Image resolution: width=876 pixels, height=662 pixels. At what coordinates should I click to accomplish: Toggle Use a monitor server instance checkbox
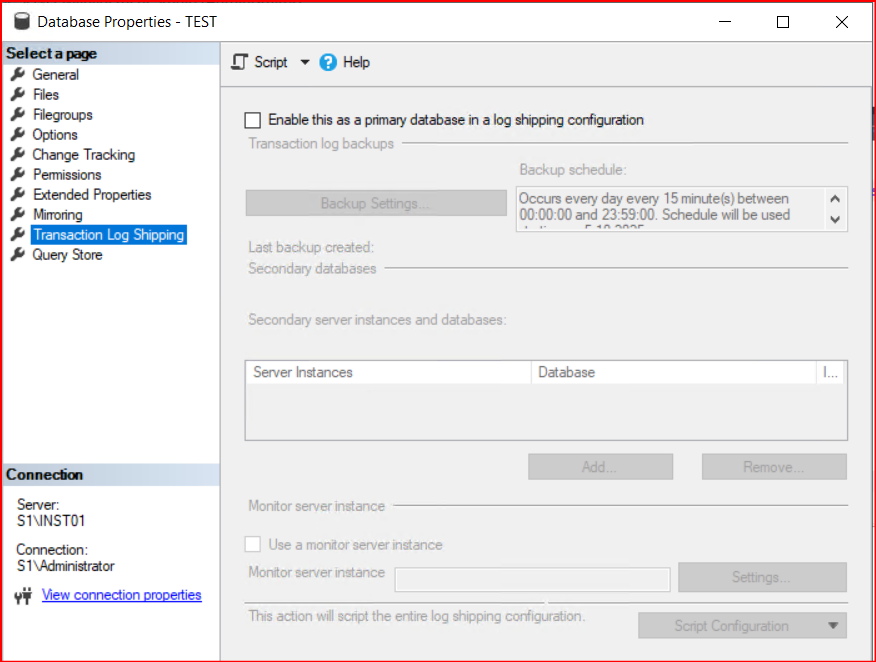pos(253,545)
